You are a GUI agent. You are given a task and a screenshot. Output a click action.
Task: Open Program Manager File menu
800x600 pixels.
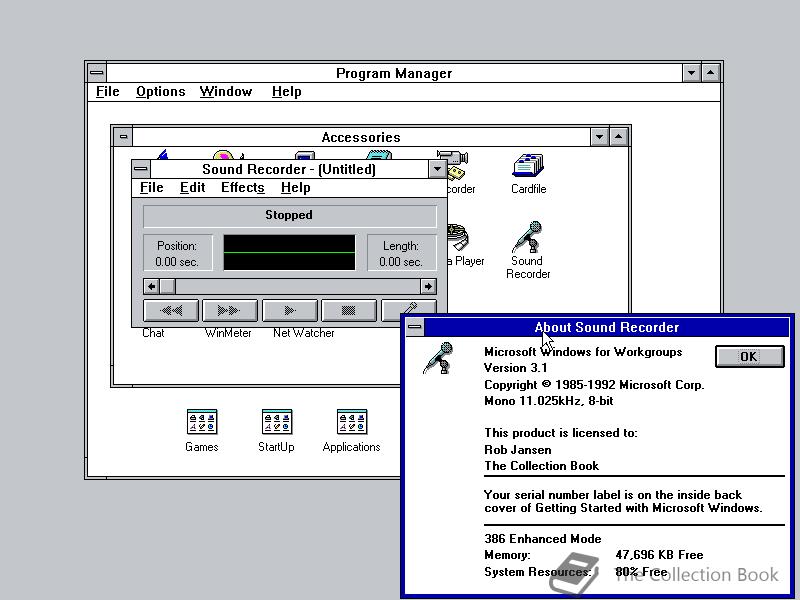coord(108,92)
